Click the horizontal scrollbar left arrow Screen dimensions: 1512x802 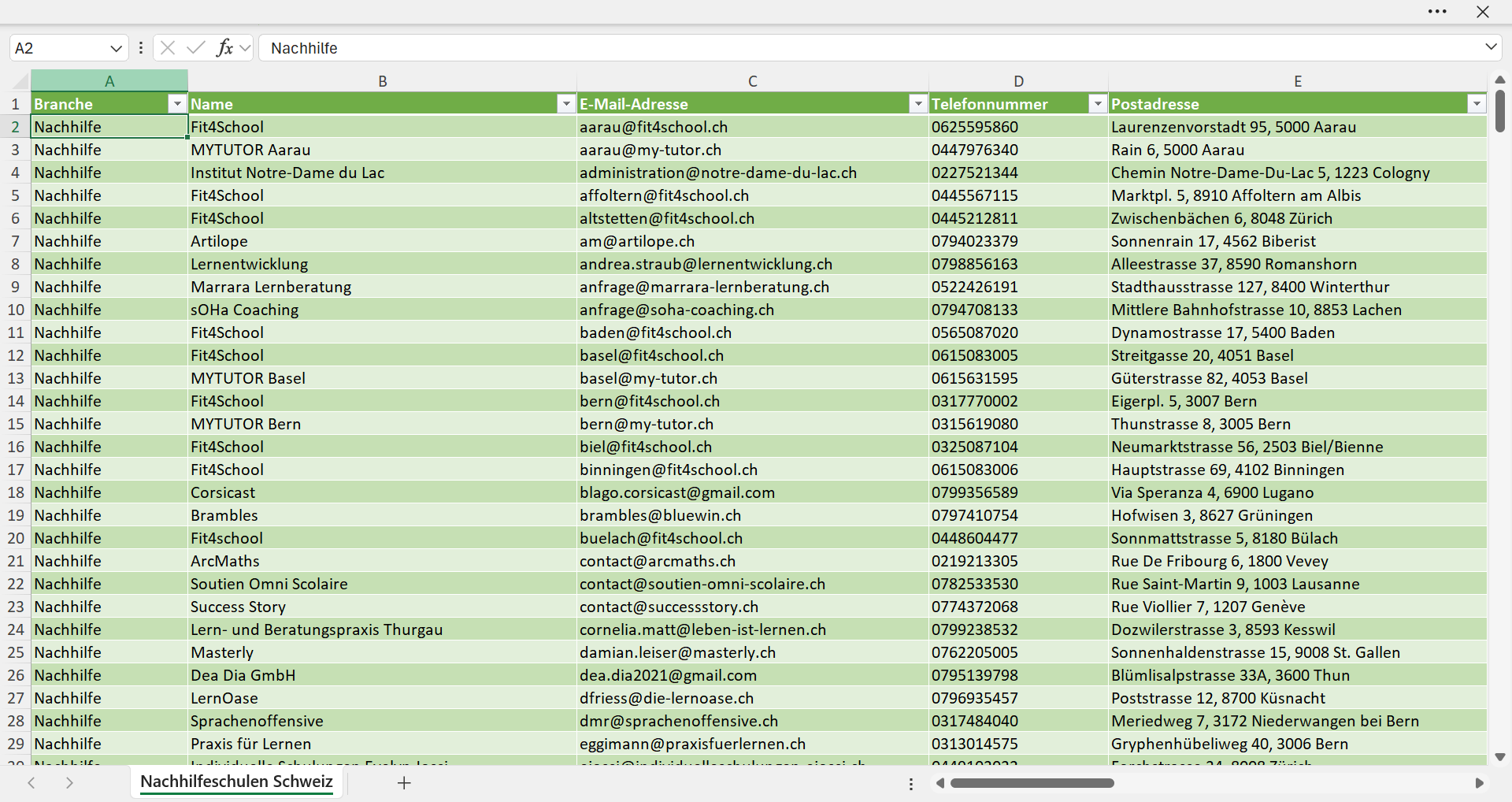(x=939, y=783)
